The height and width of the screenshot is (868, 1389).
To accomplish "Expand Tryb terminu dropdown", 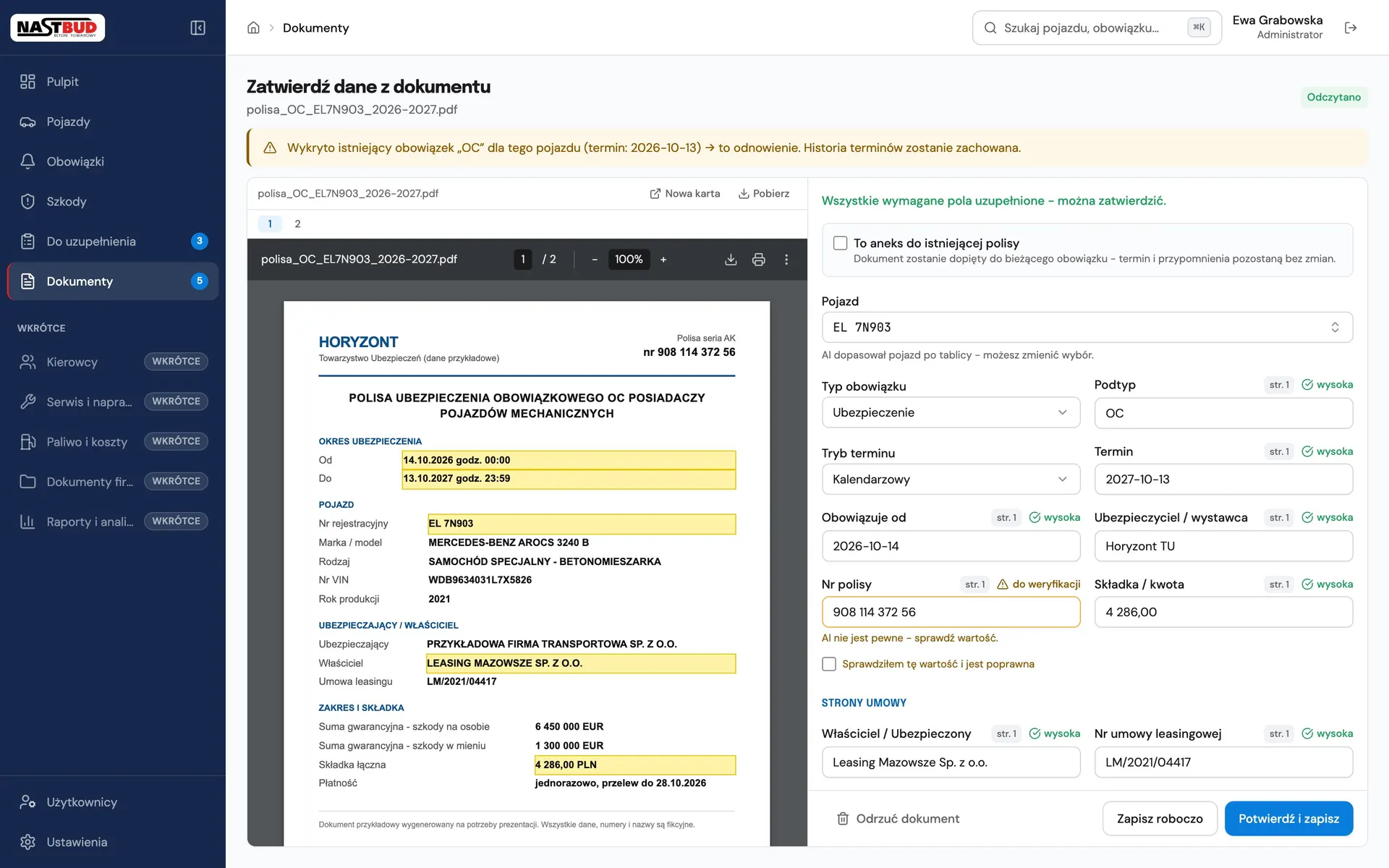I will (951, 479).
